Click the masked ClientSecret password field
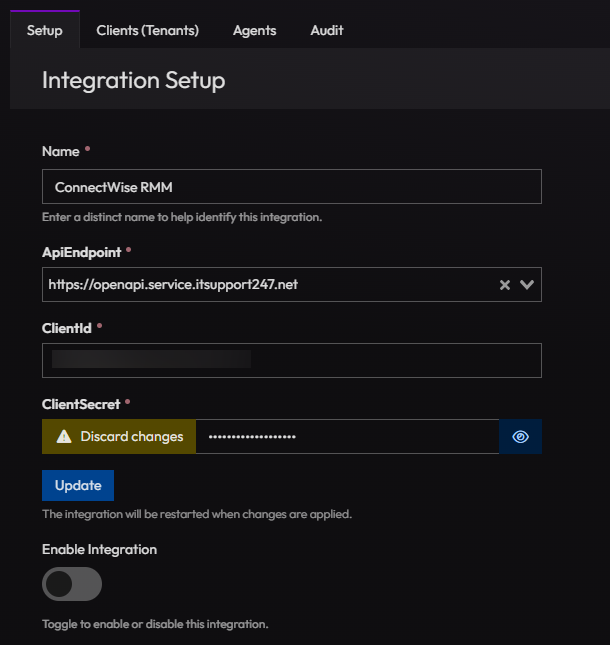 pos(347,436)
